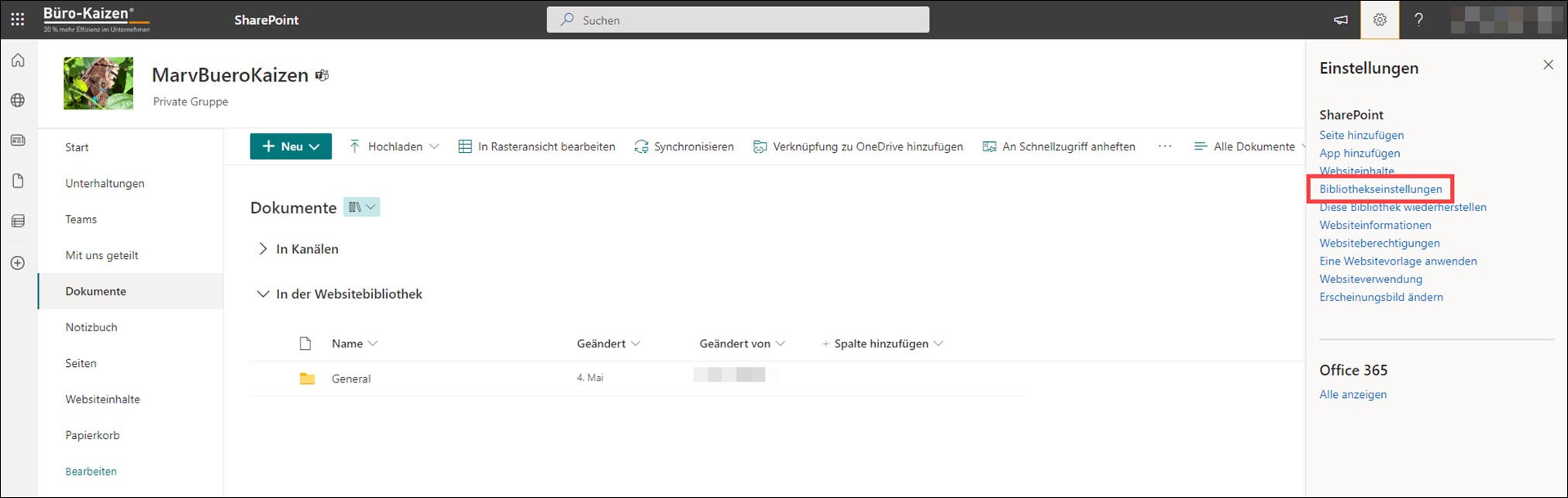Open the Alle Dokumente view dropdown
The width and height of the screenshot is (1568, 498).
(x=1249, y=147)
